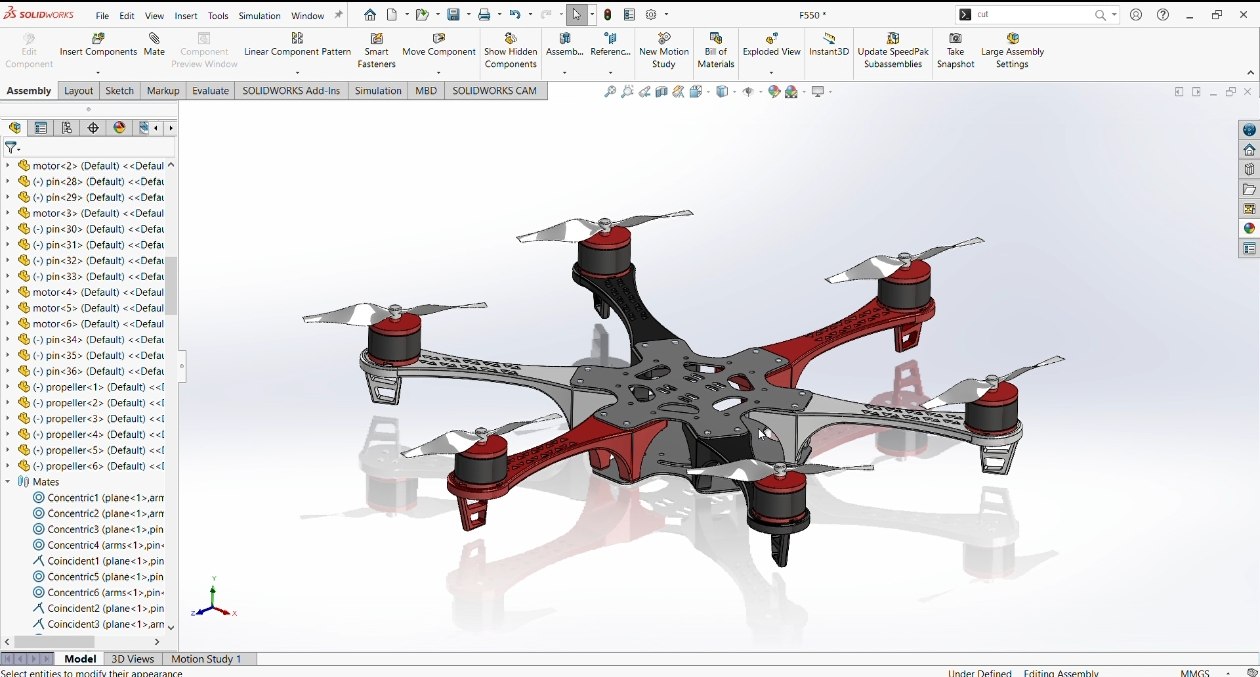The image size is (1260, 677).
Task: Open Smart Fasteners tool
Action: pyautogui.click(x=377, y=51)
